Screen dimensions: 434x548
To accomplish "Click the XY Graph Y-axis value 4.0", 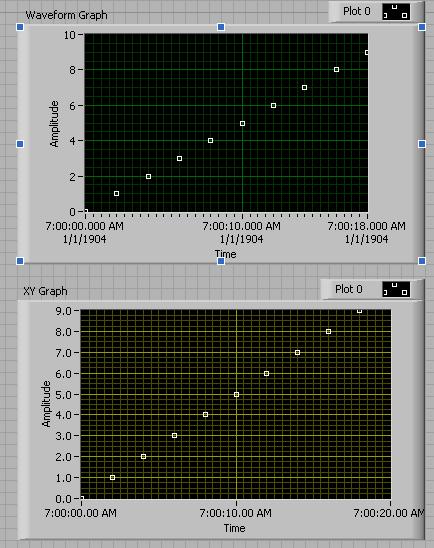I will tap(63, 415).
